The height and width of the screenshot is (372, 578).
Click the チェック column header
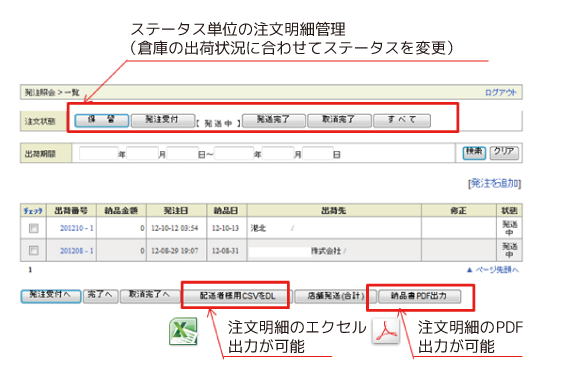(33, 211)
